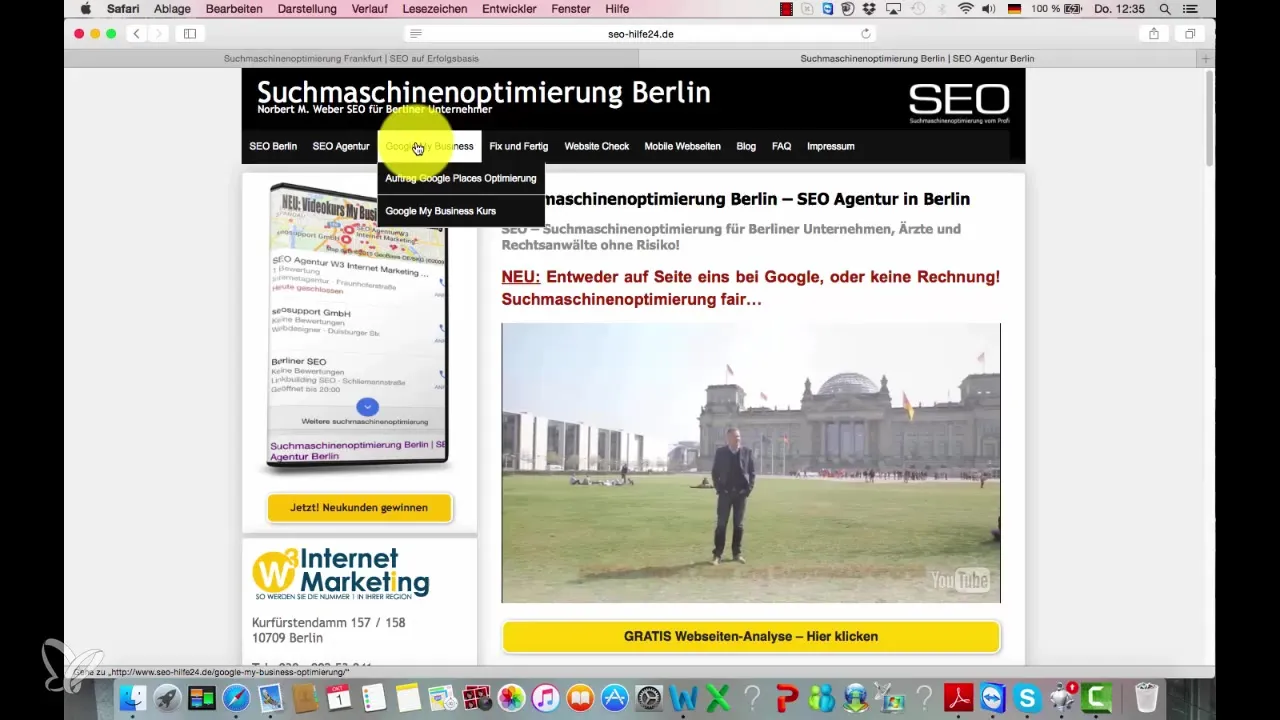Switch to Suchmaschinenoptimierung Frankfurt tab
1280x720 pixels.
point(350,59)
